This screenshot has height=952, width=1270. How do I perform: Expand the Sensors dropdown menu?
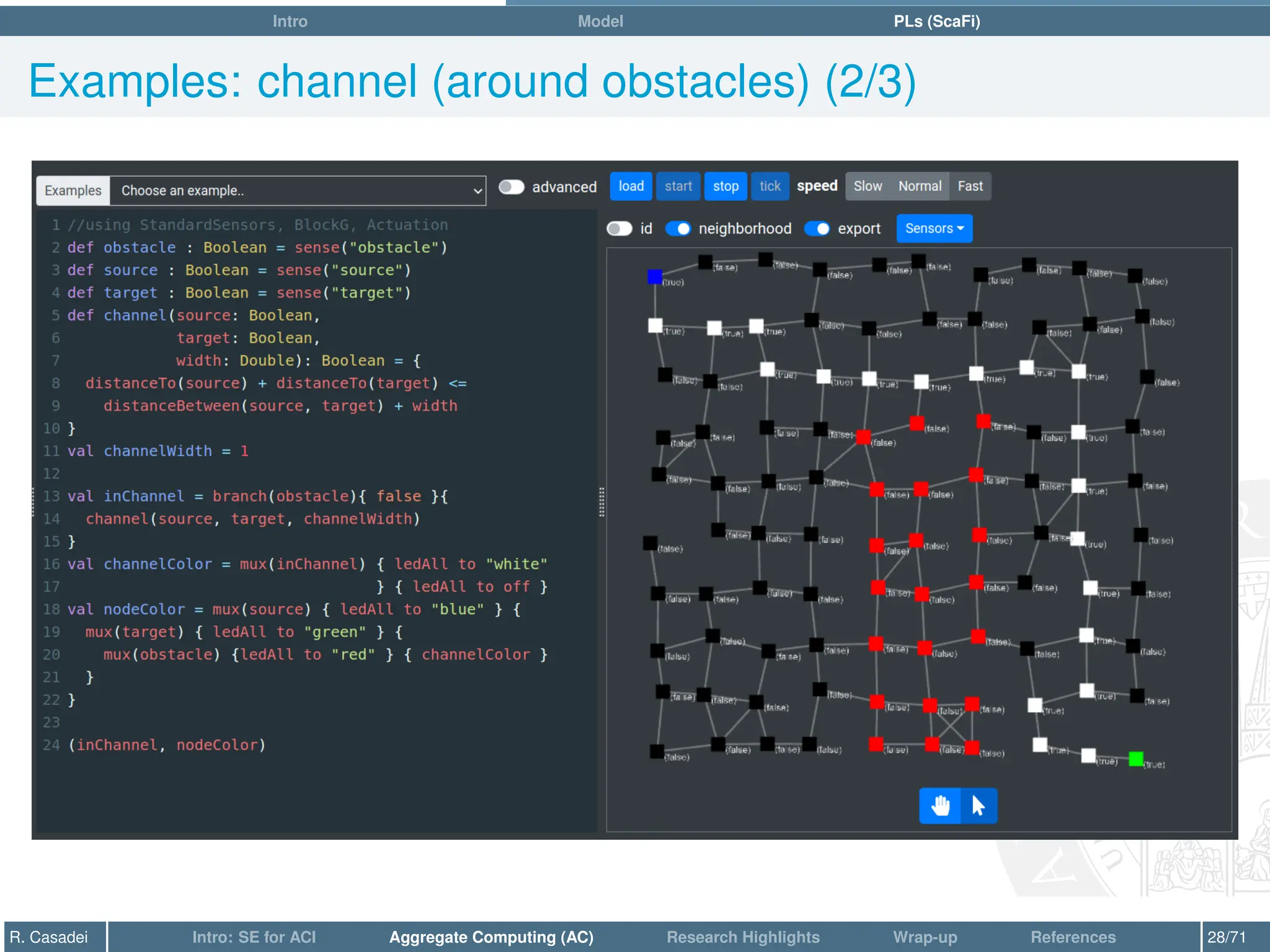pyautogui.click(x=934, y=229)
